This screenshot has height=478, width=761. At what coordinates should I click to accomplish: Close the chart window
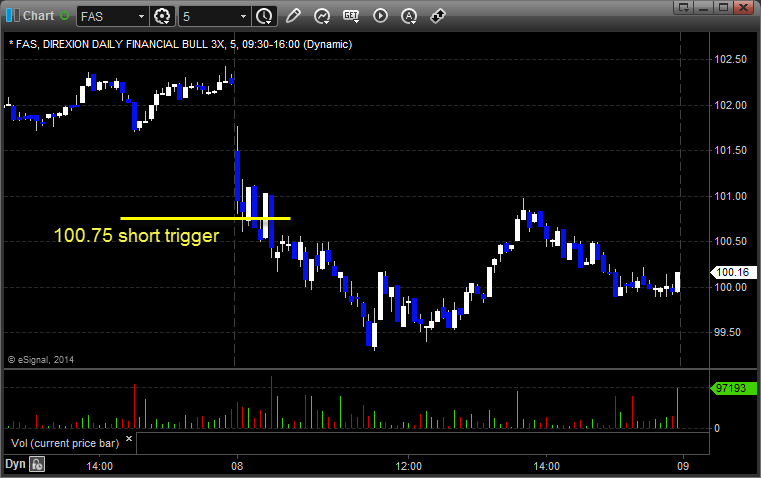click(743, 7)
